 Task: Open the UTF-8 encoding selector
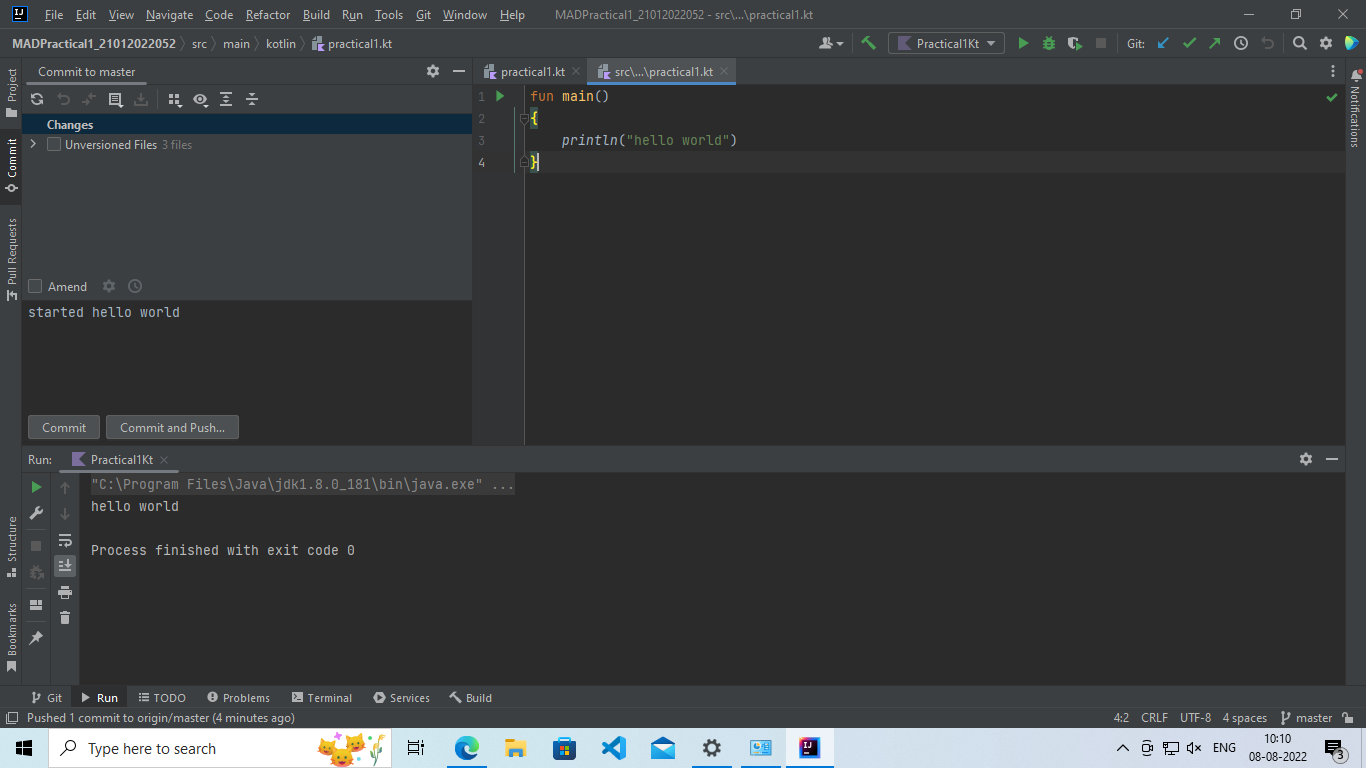pyautogui.click(x=1195, y=718)
